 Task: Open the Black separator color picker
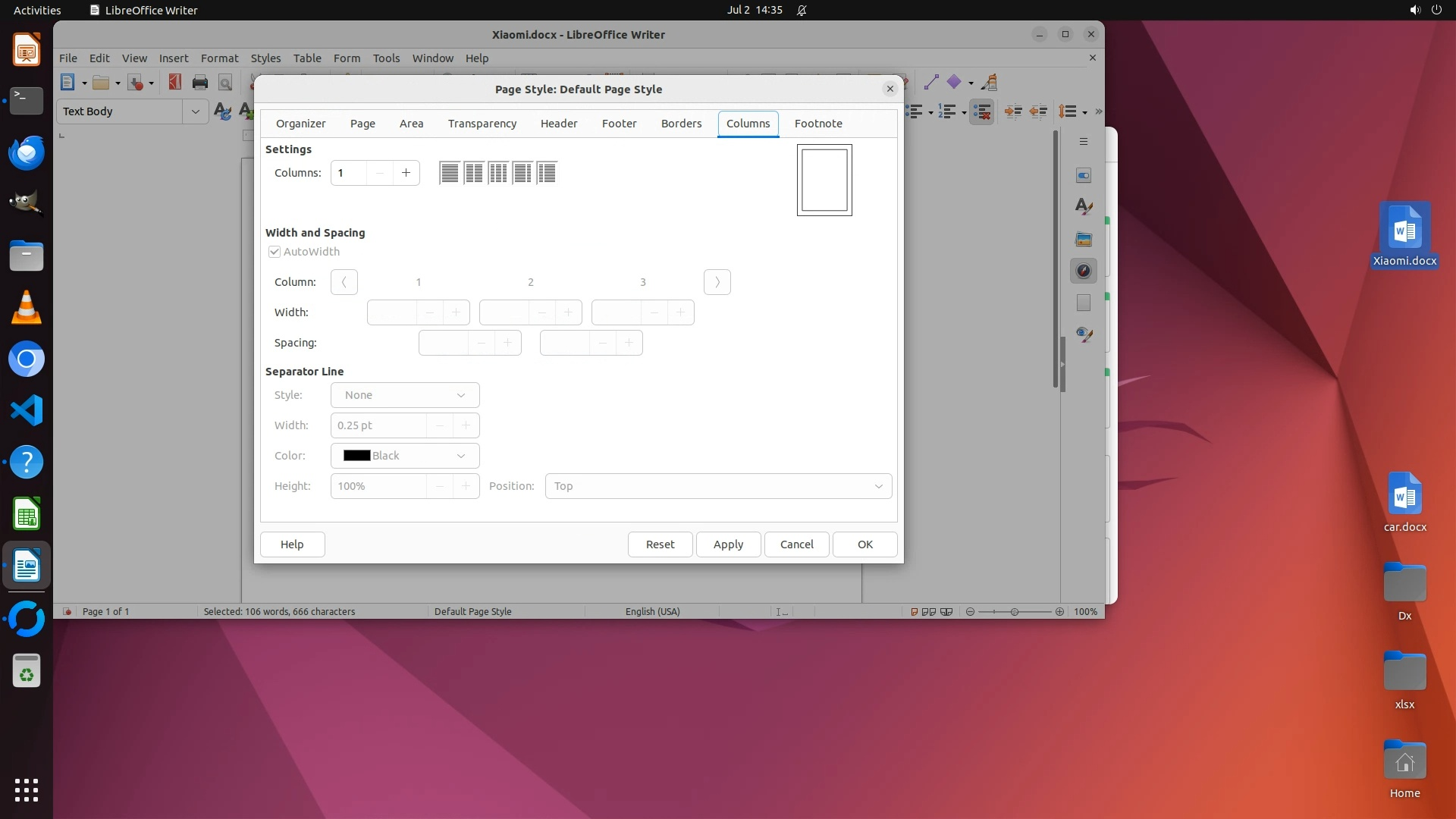pos(405,456)
